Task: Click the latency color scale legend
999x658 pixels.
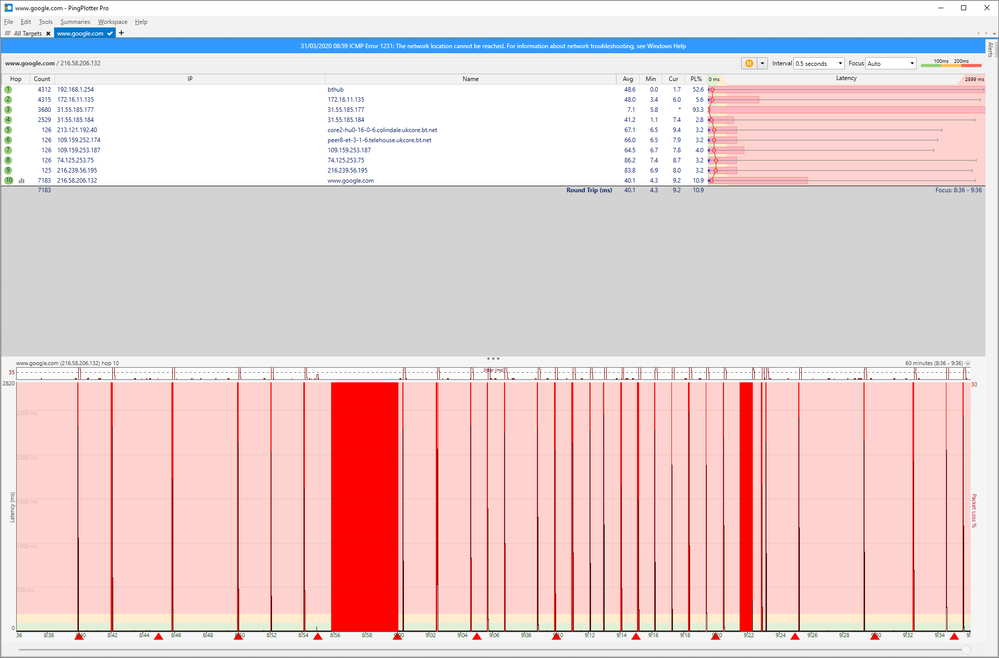Action: (950, 63)
